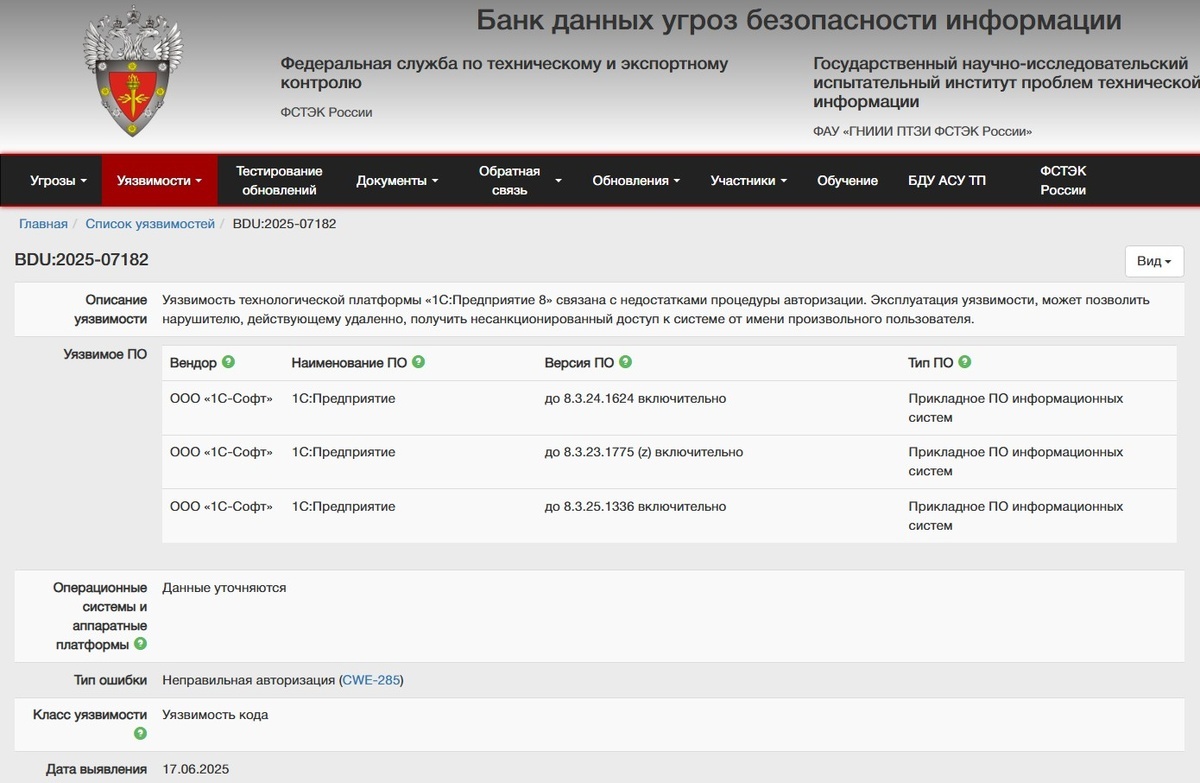Click Федеральная служба по техническому и экспортному контролю heading

[504, 73]
